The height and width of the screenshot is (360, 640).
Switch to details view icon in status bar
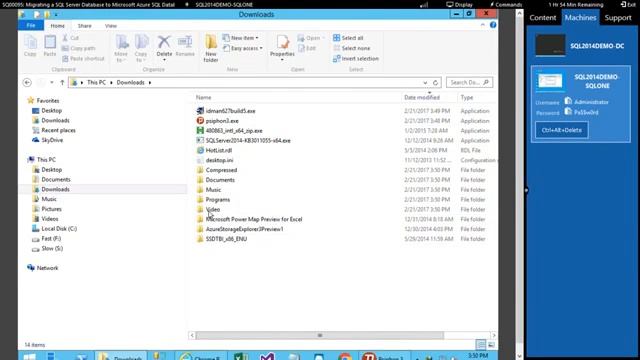481,345
